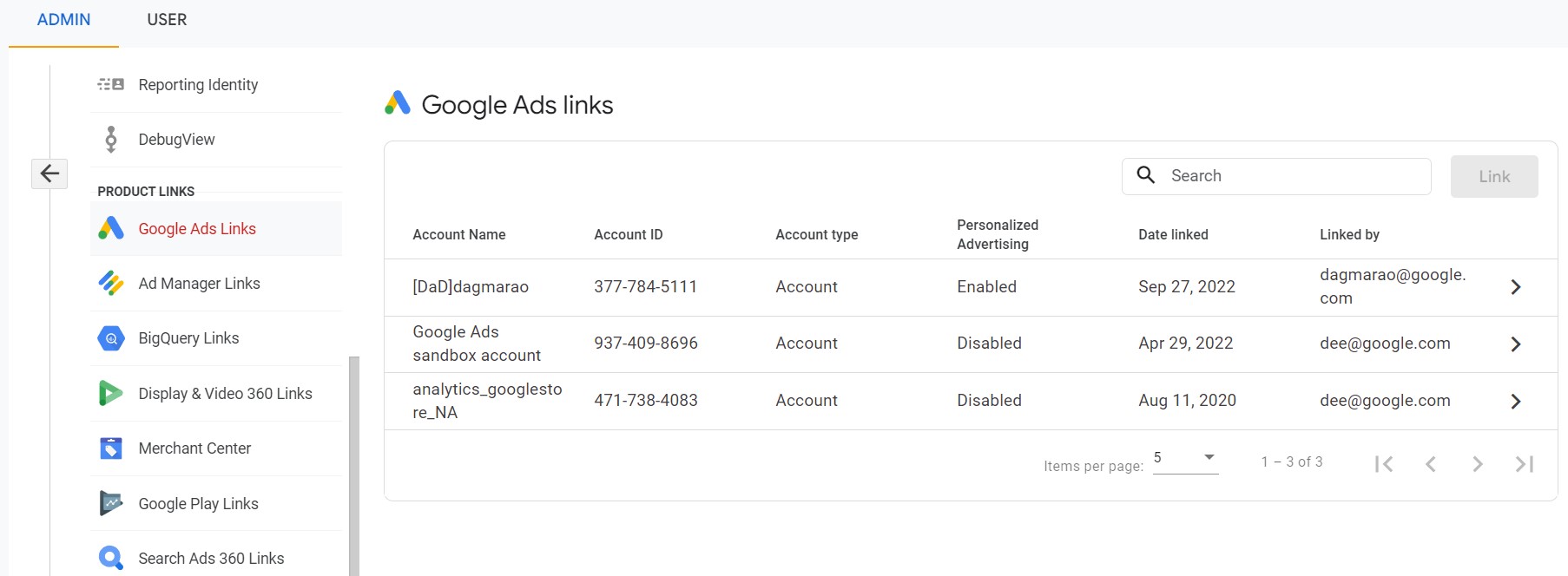Click account ID 471-738-4083
Screen dimensions: 1568x576
pos(646,401)
